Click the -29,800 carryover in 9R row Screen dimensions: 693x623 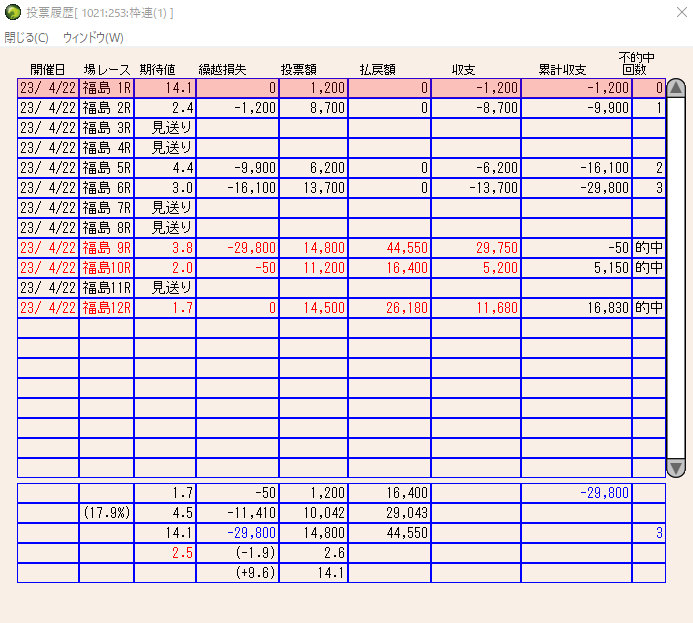[x=237, y=248]
